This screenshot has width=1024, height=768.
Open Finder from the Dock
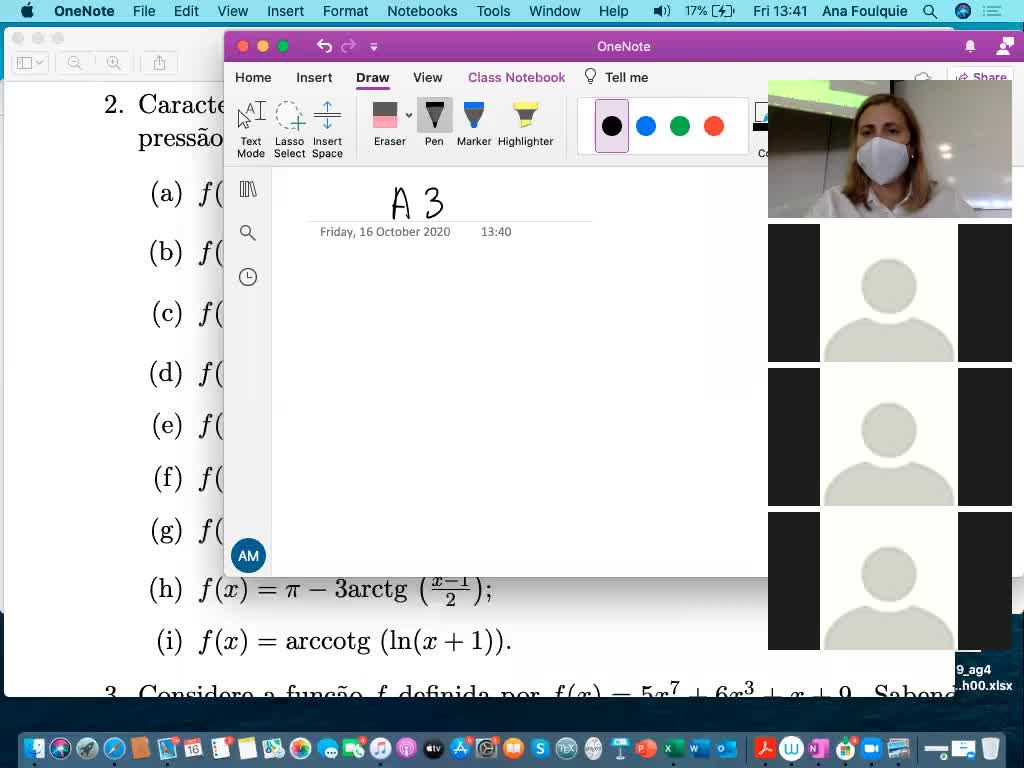coord(34,748)
